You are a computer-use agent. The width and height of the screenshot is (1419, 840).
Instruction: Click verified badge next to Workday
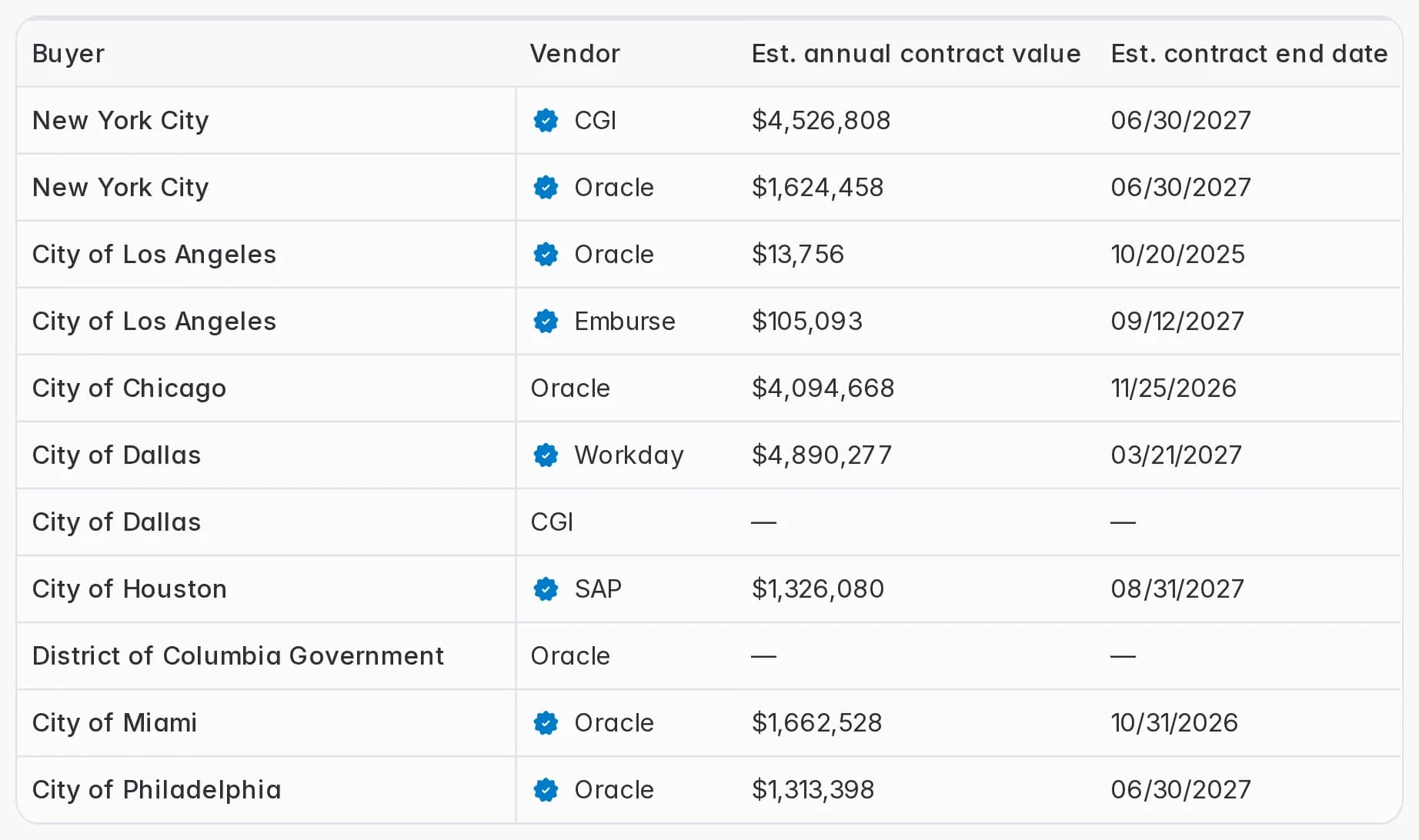[x=546, y=455]
